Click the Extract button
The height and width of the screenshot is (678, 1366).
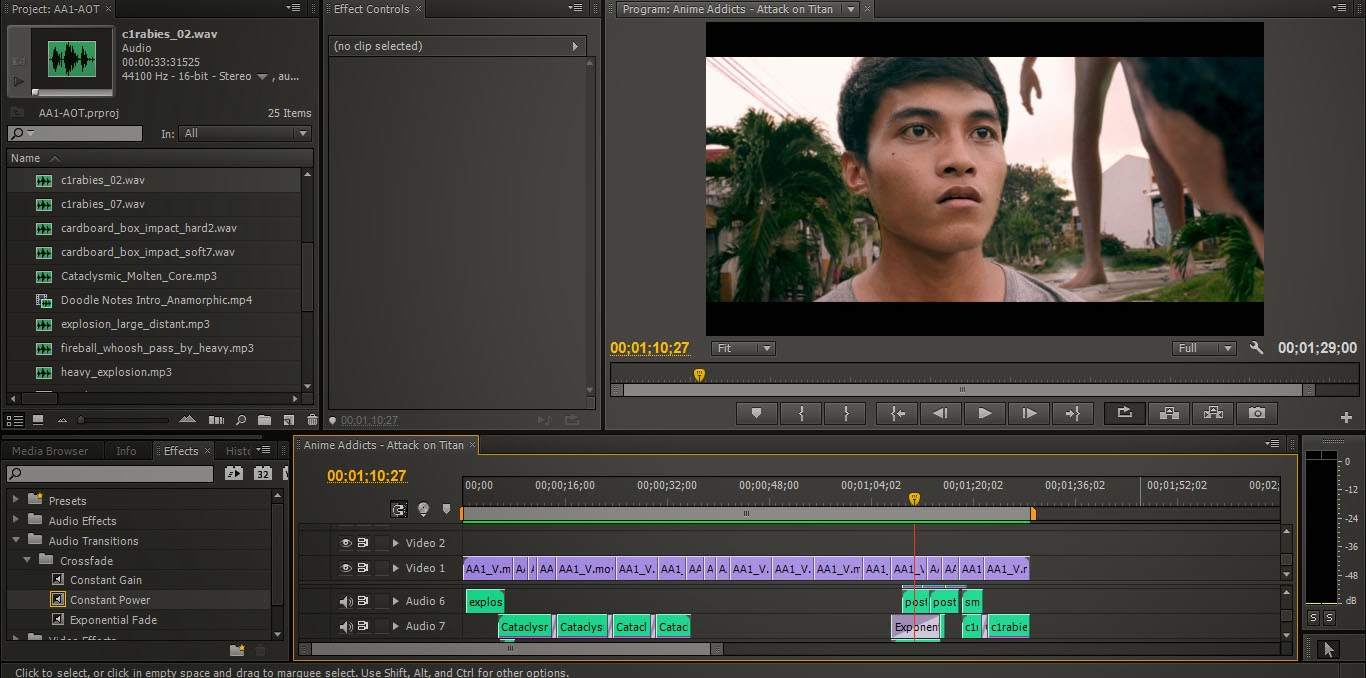(x=1213, y=413)
